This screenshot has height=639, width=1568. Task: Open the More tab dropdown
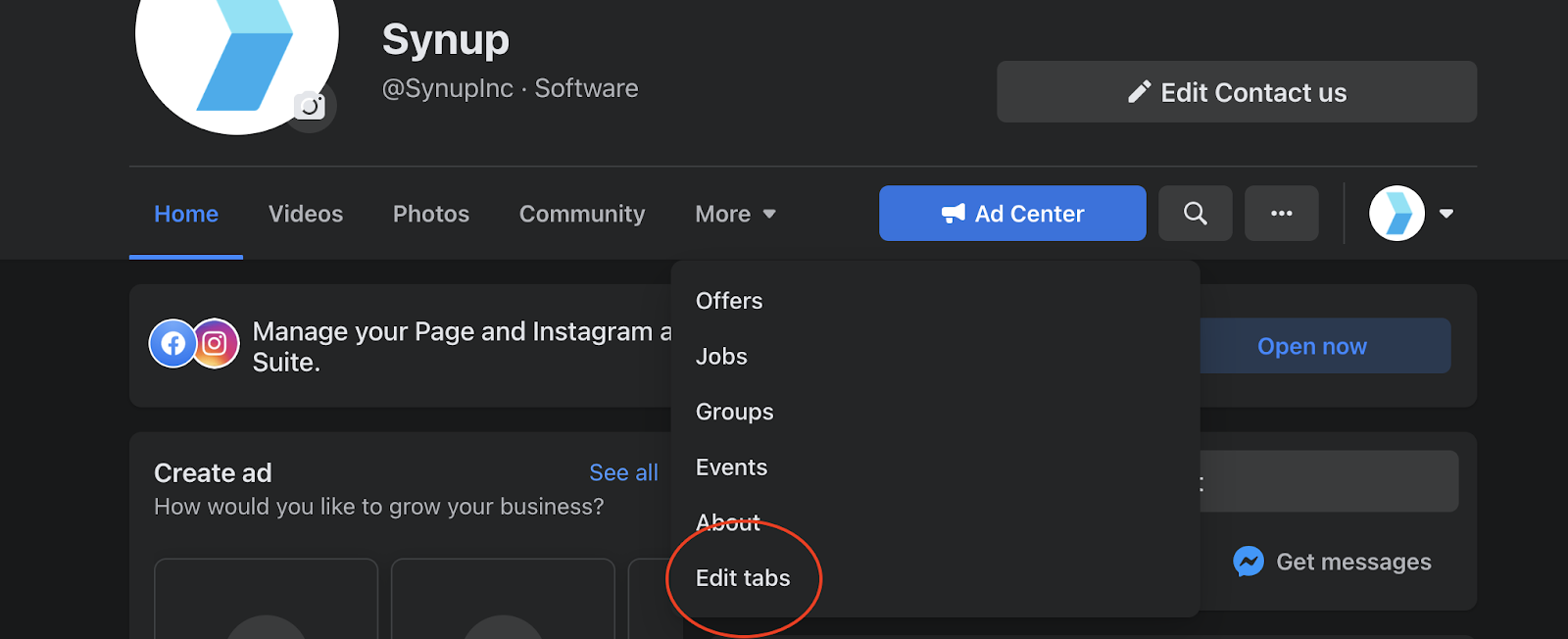tap(735, 214)
